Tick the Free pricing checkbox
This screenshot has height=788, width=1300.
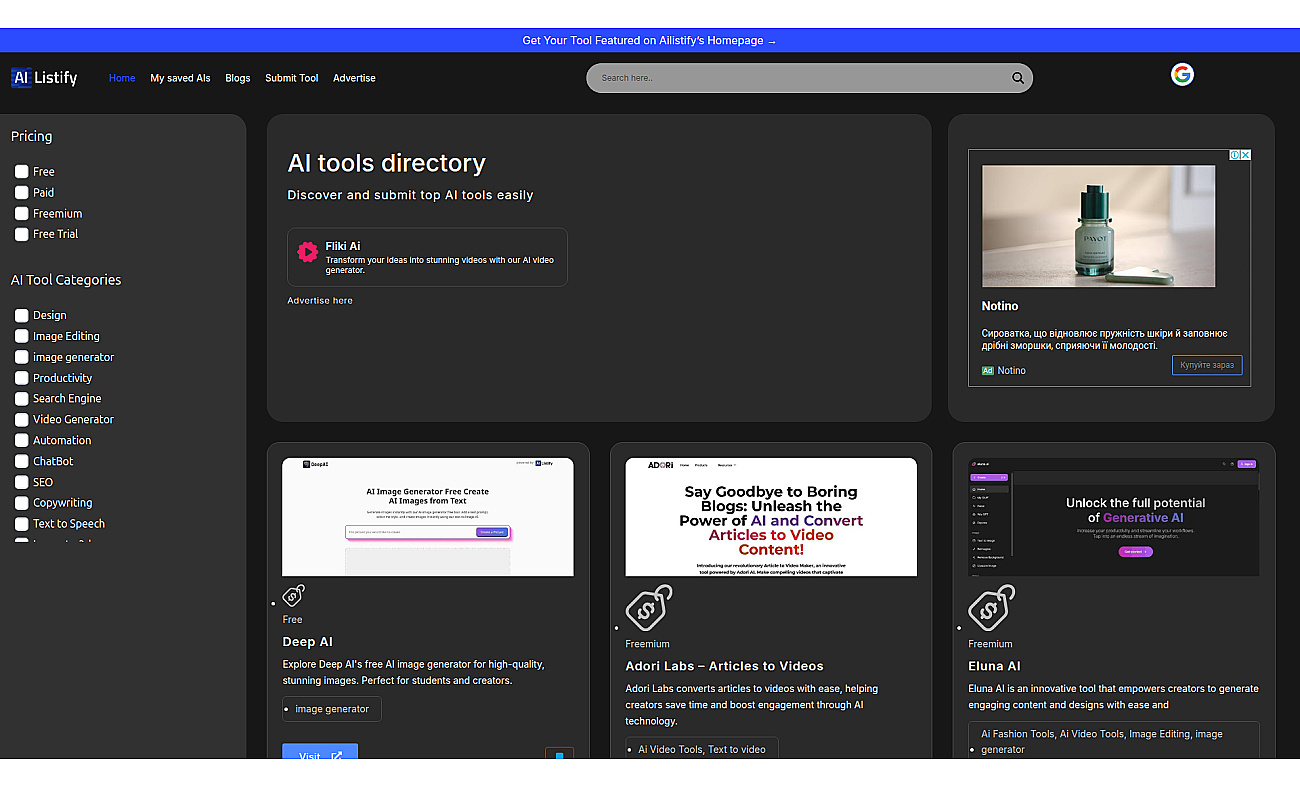point(21,171)
